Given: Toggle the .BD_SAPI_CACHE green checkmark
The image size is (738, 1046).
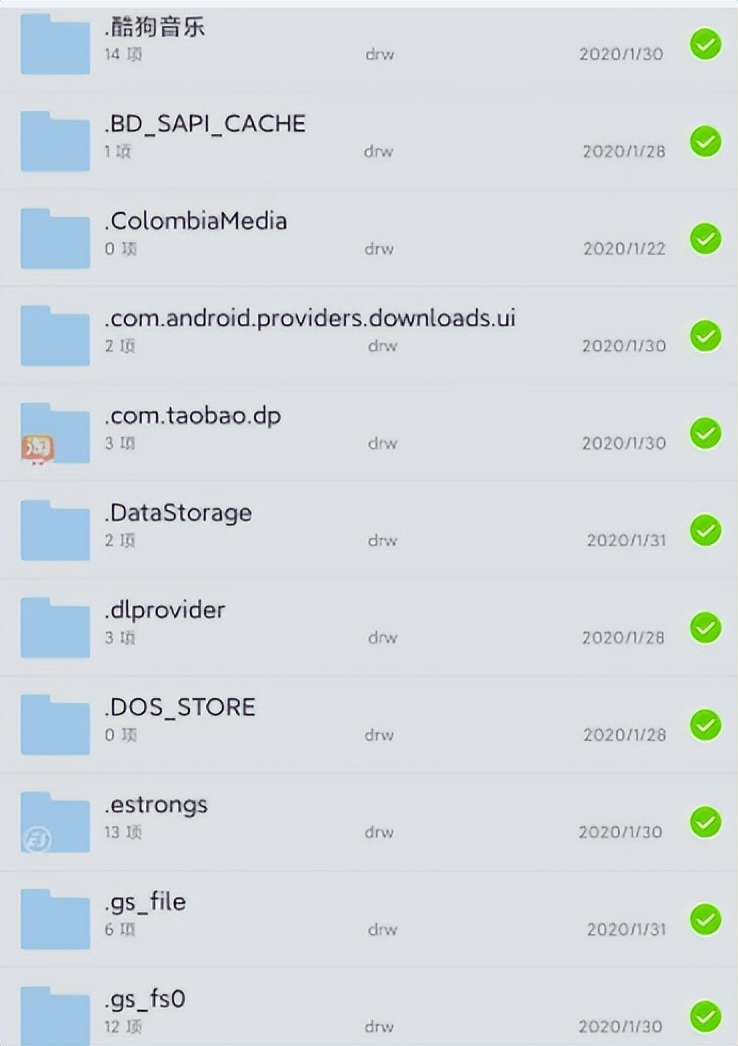Looking at the screenshot, I should click(x=705, y=141).
